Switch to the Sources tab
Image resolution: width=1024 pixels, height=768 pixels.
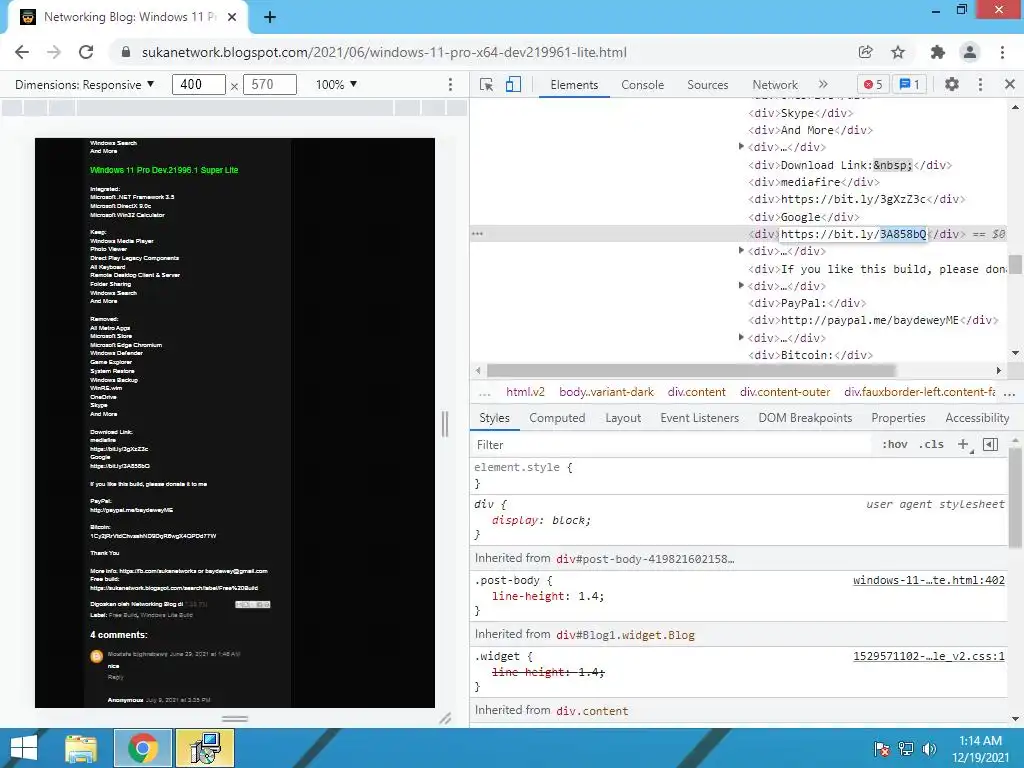[707, 85]
